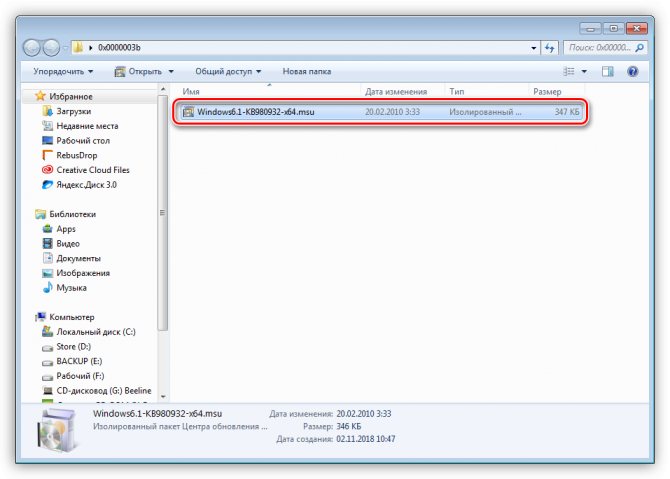
Task: Open the Общий доступ menu
Action: pyautogui.click(x=228, y=71)
